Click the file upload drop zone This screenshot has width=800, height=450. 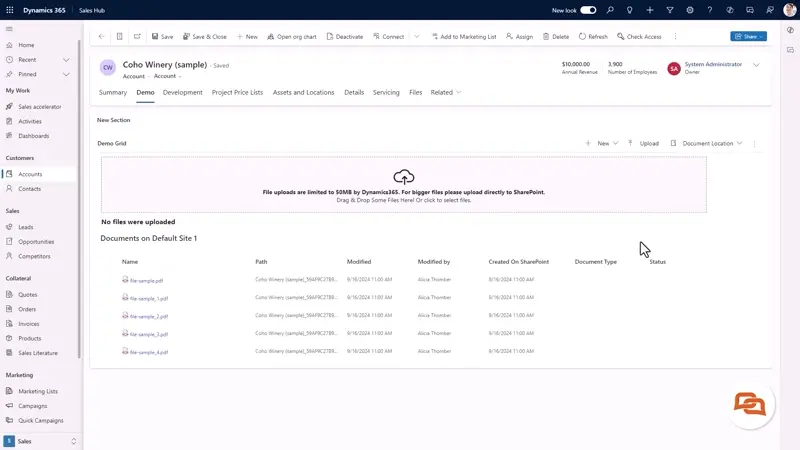(404, 185)
